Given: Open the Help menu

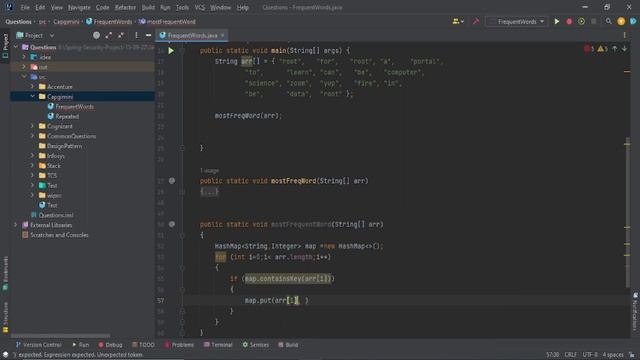Looking at the screenshot, I should (243, 7).
